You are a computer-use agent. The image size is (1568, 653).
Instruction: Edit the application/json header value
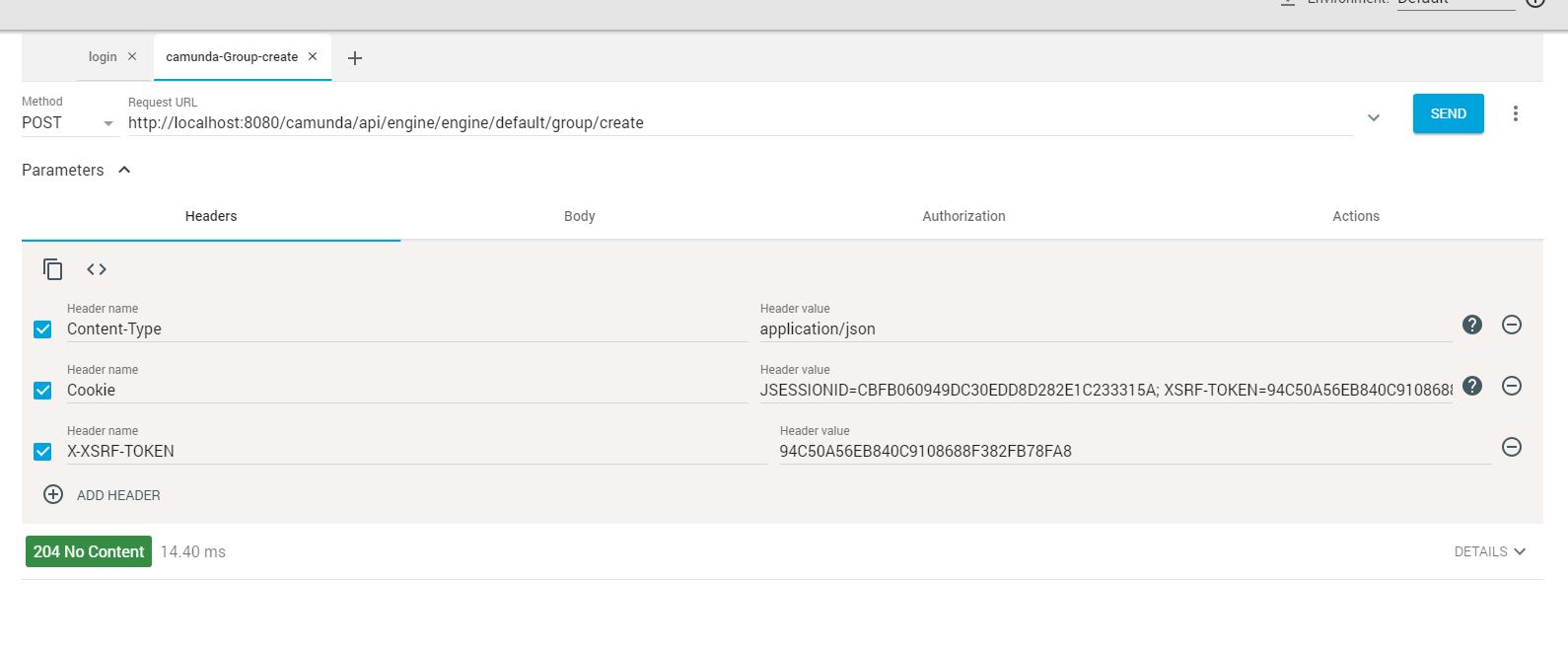coord(1105,328)
